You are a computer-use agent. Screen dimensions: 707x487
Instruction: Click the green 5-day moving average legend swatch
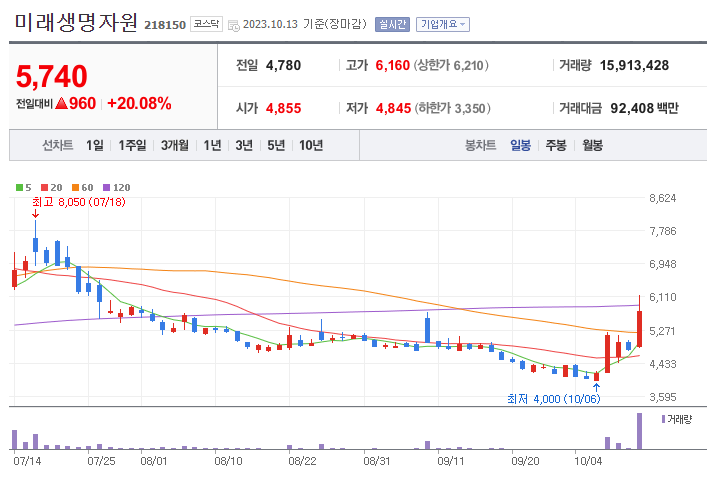tap(19, 188)
